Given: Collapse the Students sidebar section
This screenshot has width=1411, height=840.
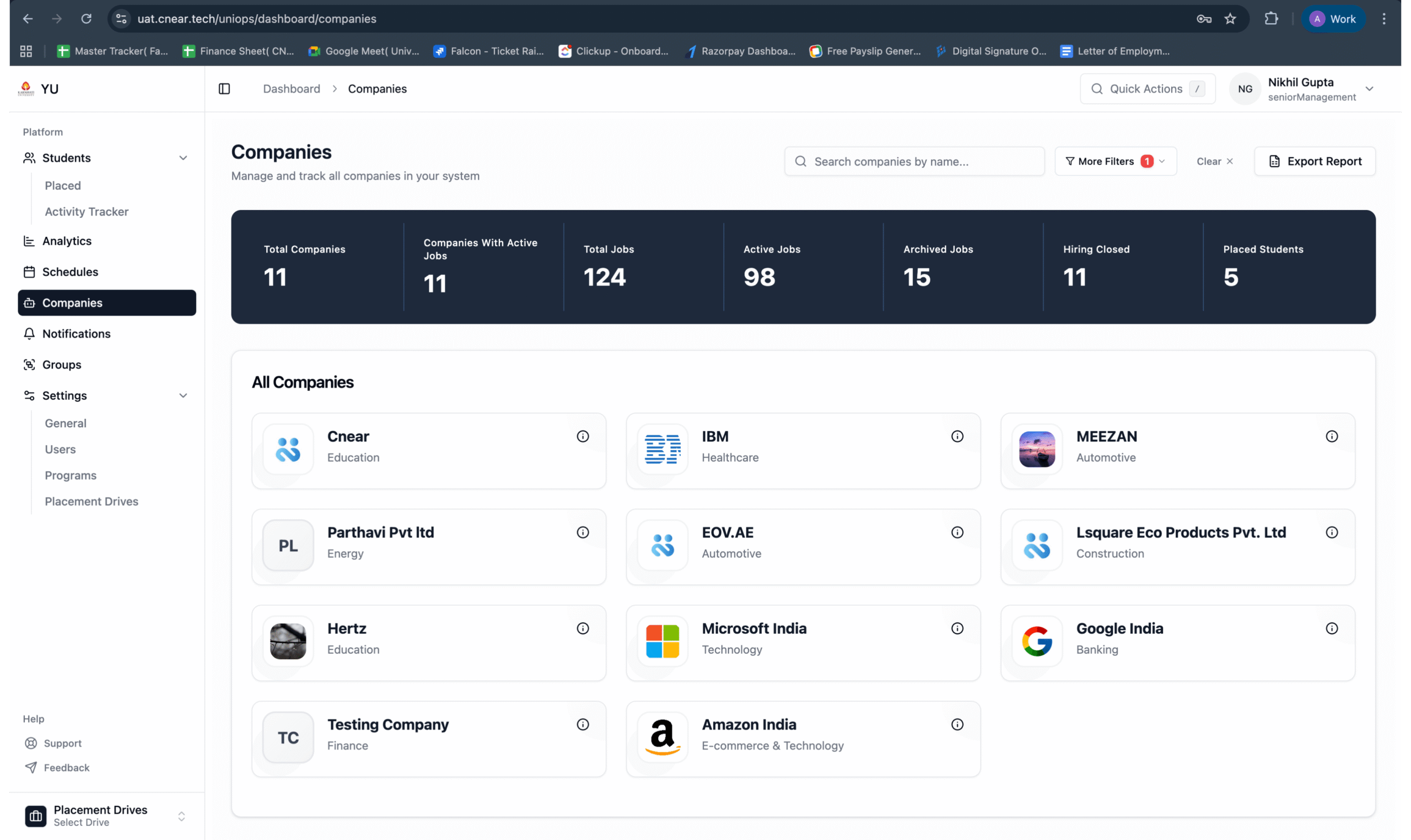Looking at the screenshot, I should pos(183,158).
